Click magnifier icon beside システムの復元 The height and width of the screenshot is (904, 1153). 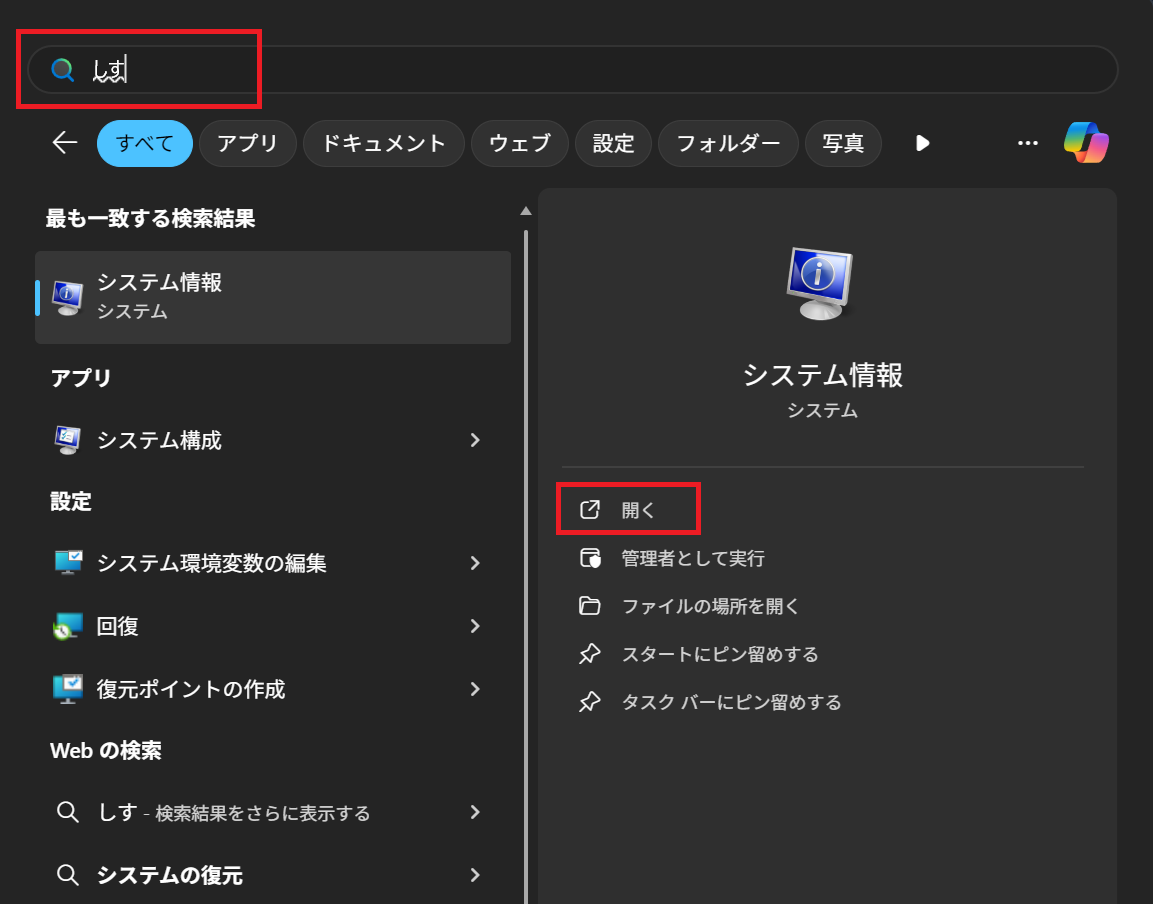68,875
